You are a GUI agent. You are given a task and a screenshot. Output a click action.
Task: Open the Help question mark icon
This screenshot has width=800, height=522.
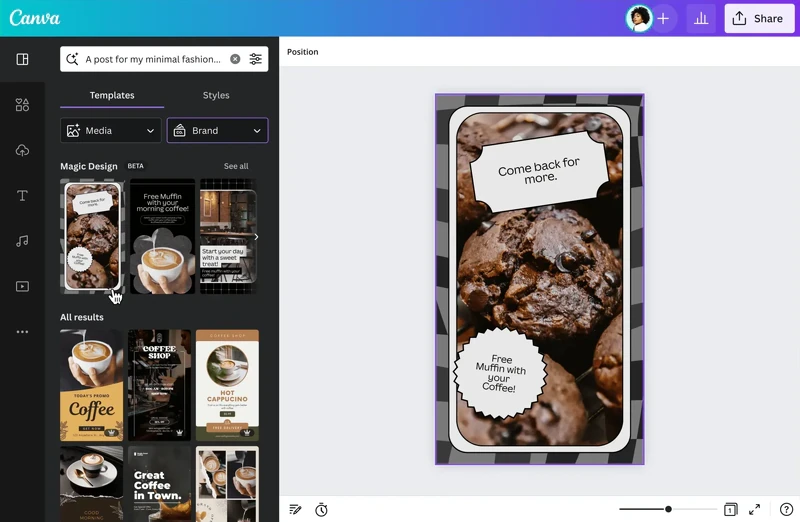pos(787,509)
